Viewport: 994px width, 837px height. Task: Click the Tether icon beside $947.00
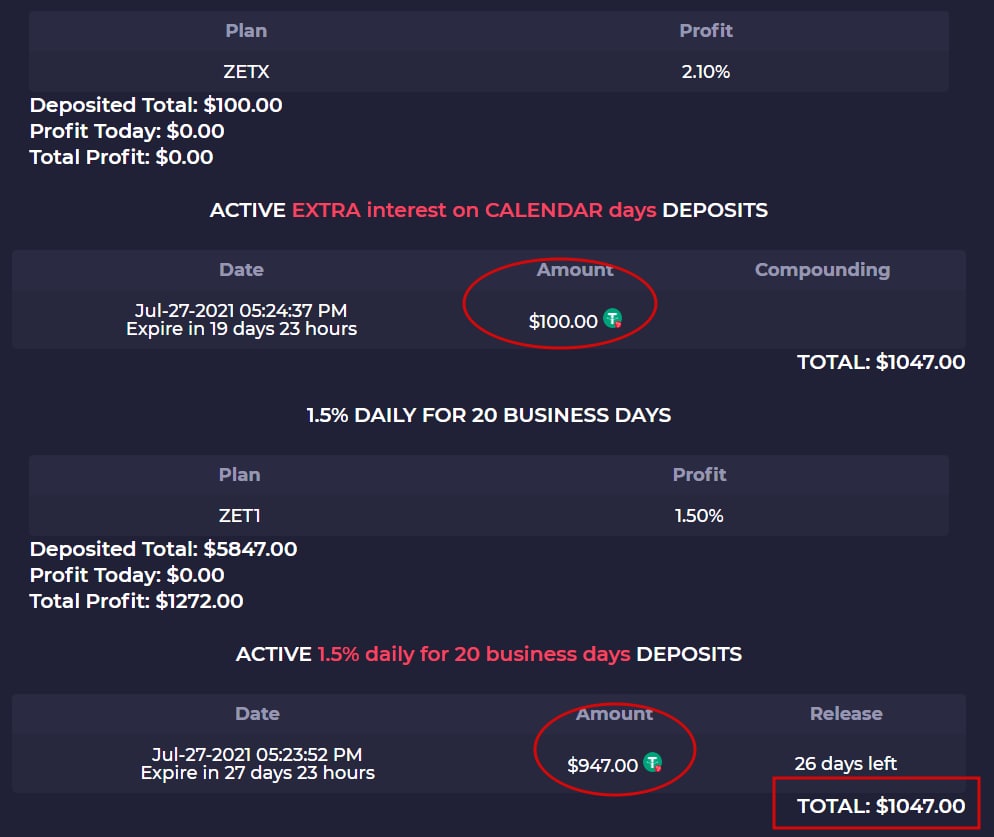point(652,762)
